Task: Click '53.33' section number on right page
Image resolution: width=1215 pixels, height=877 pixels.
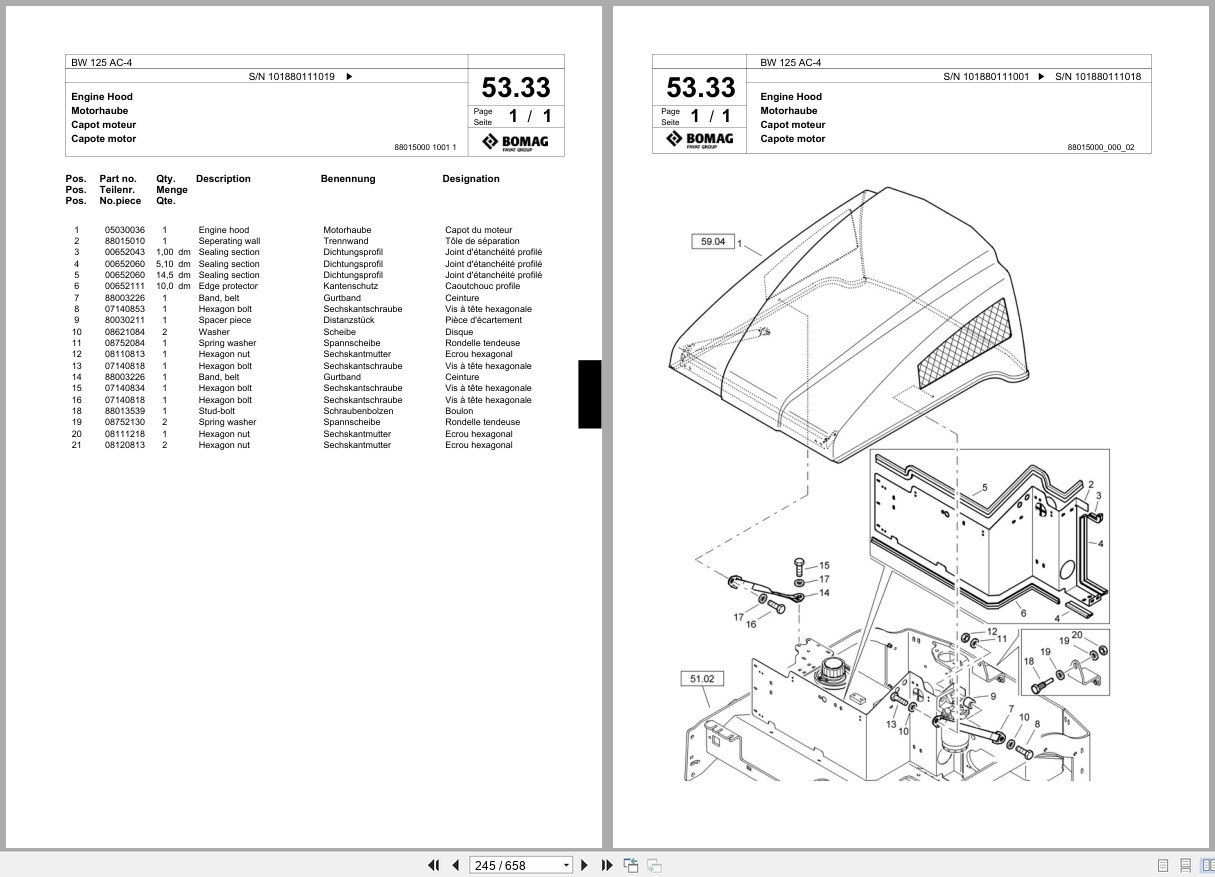Action: tap(700, 87)
